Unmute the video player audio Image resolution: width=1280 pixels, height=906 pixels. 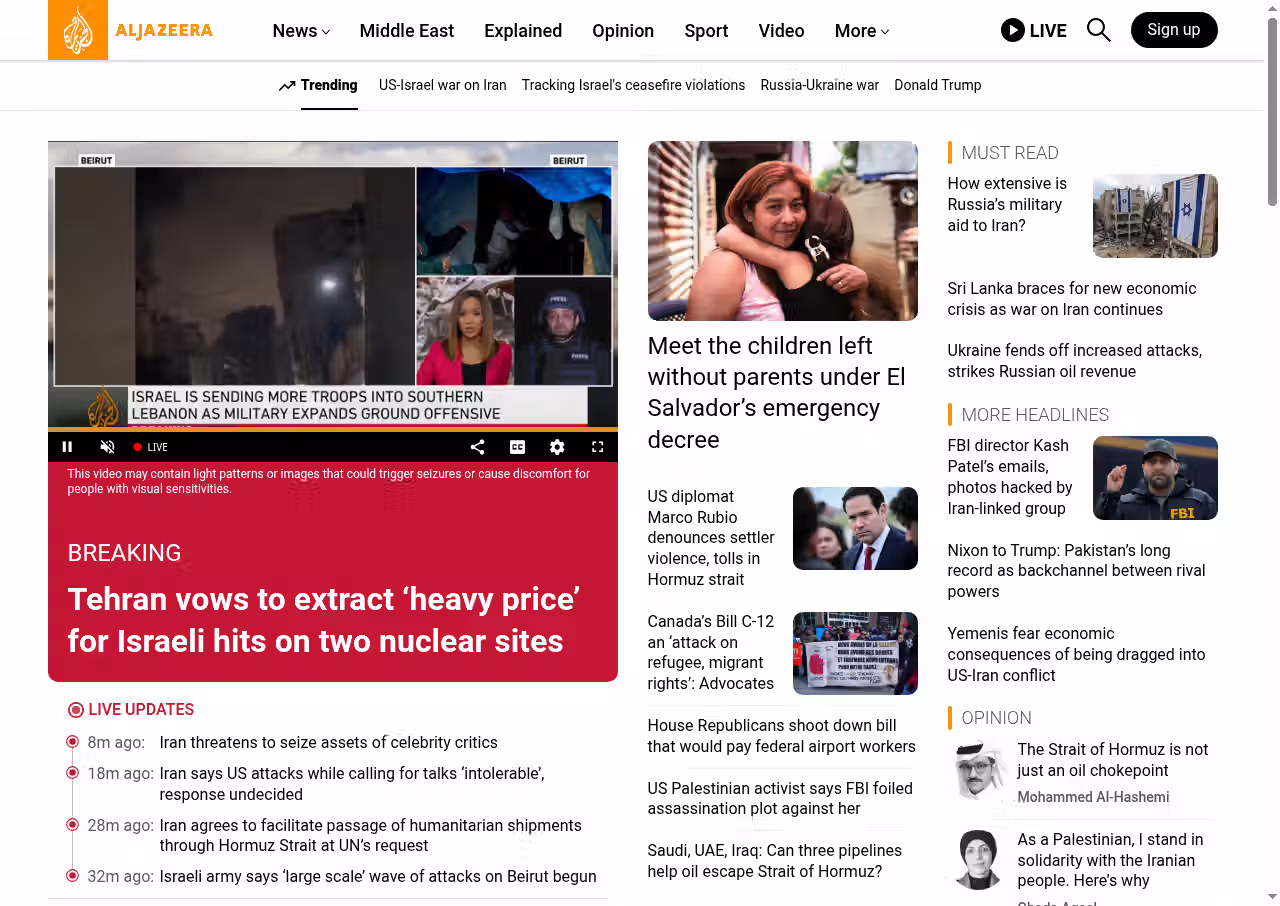coord(107,447)
